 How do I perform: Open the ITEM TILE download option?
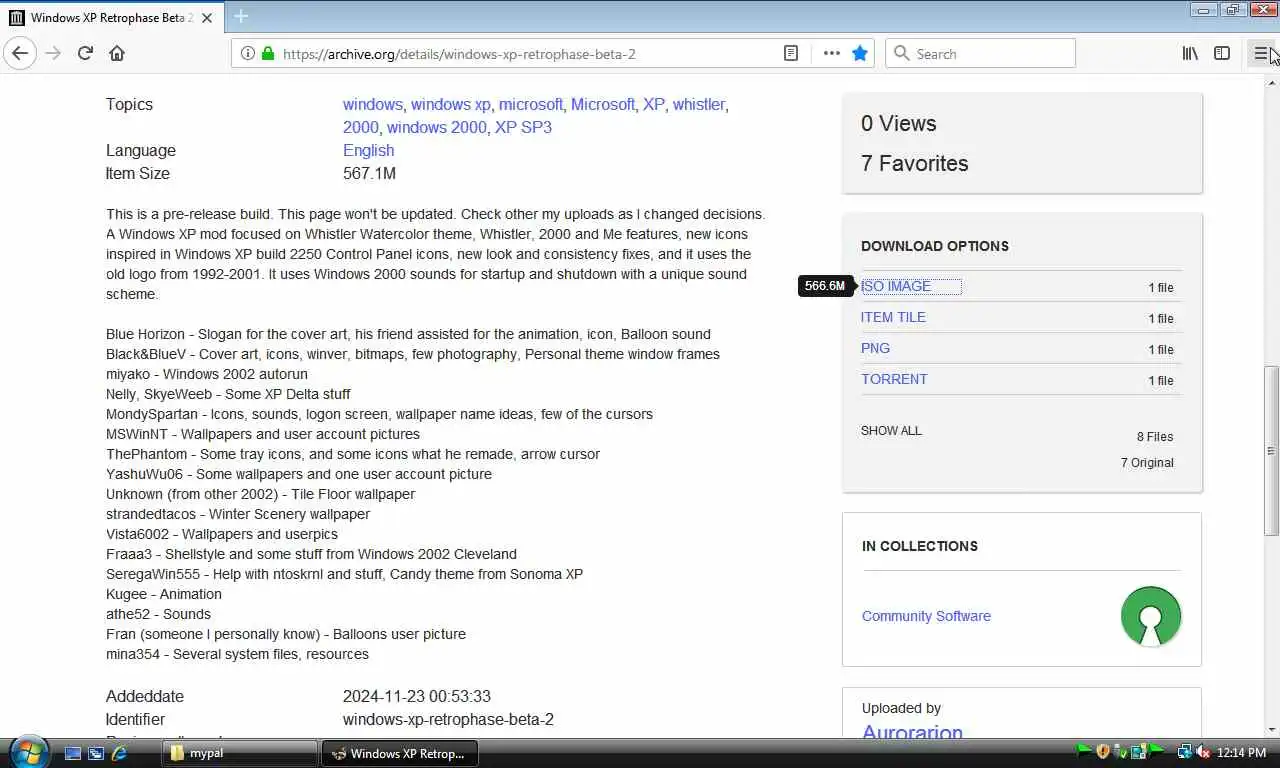point(893,317)
